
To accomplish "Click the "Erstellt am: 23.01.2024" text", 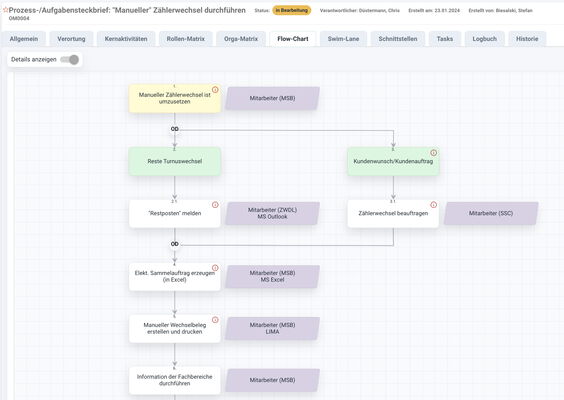I will tap(434, 10).
